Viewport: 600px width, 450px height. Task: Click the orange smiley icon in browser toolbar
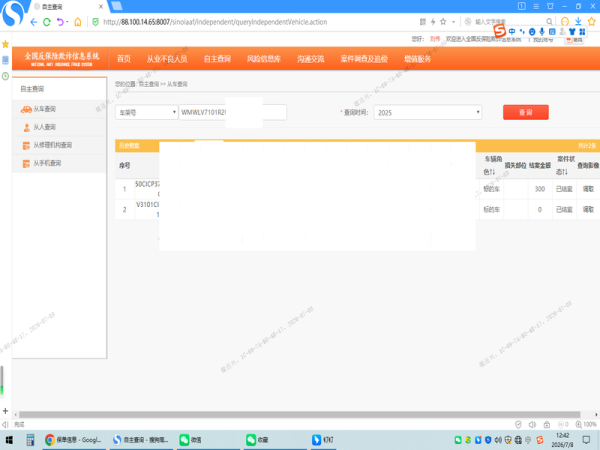point(565,21)
